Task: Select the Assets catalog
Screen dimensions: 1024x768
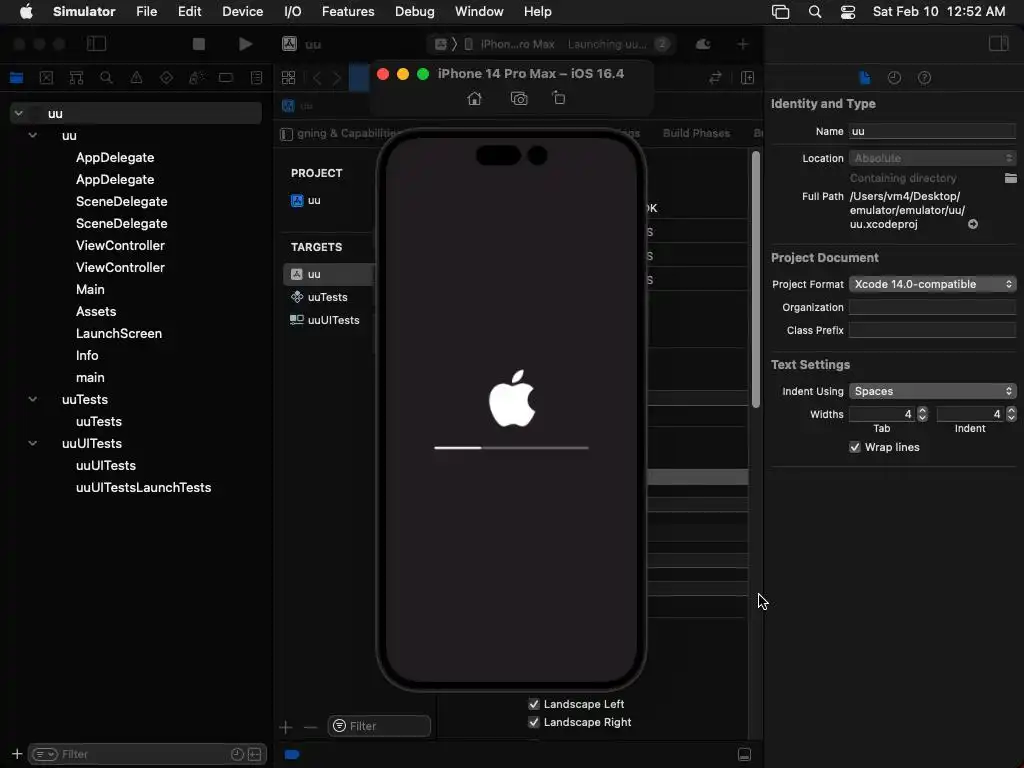Action: (96, 312)
